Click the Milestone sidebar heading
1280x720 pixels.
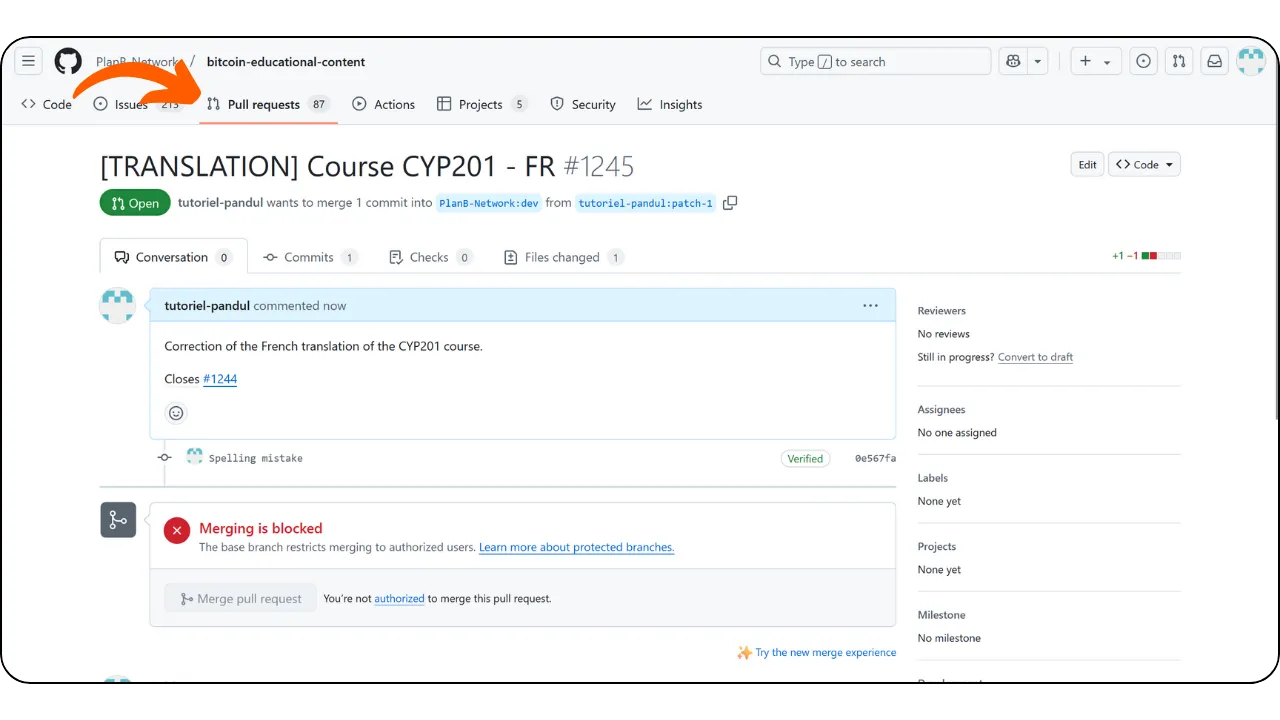pyautogui.click(x=942, y=615)
